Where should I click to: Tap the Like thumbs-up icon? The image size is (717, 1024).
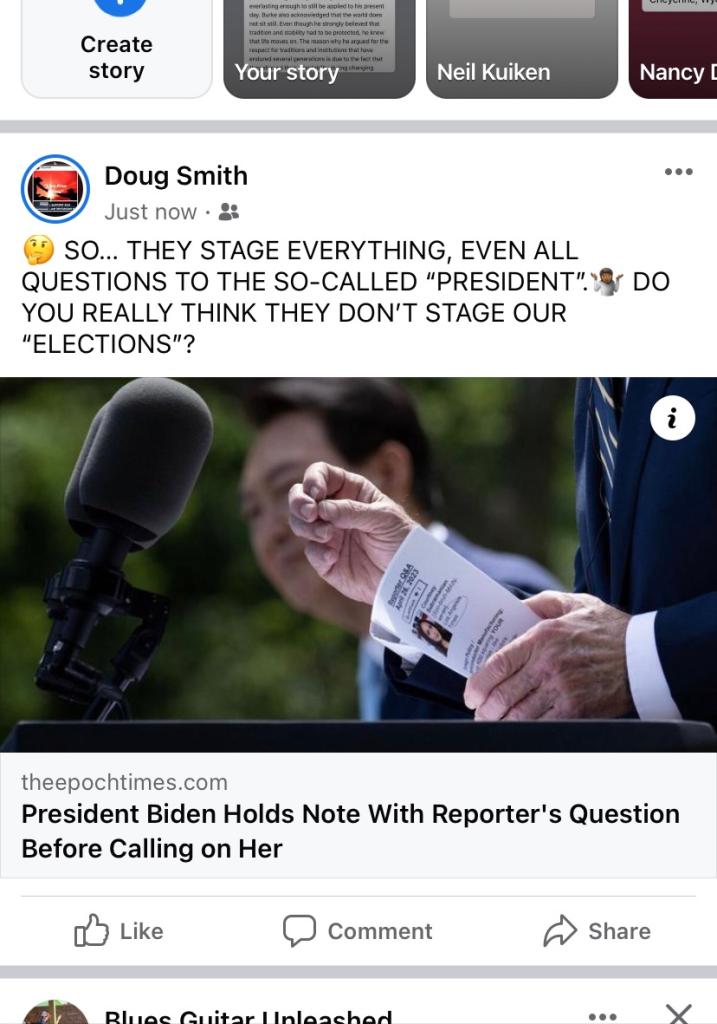(x=91, y=929)
